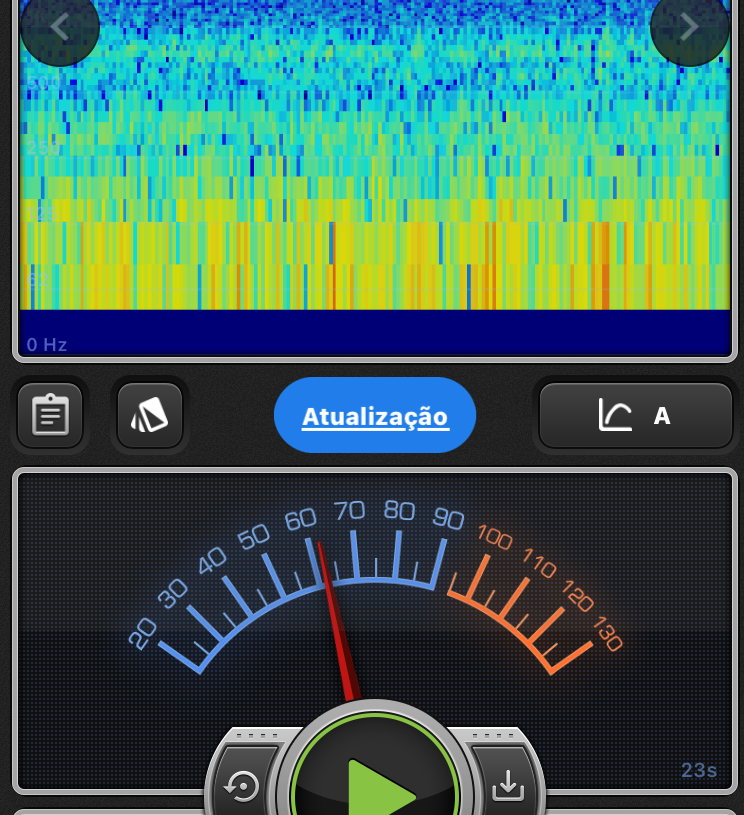Tap the 130 mark at the gauge end

point(607,634)
